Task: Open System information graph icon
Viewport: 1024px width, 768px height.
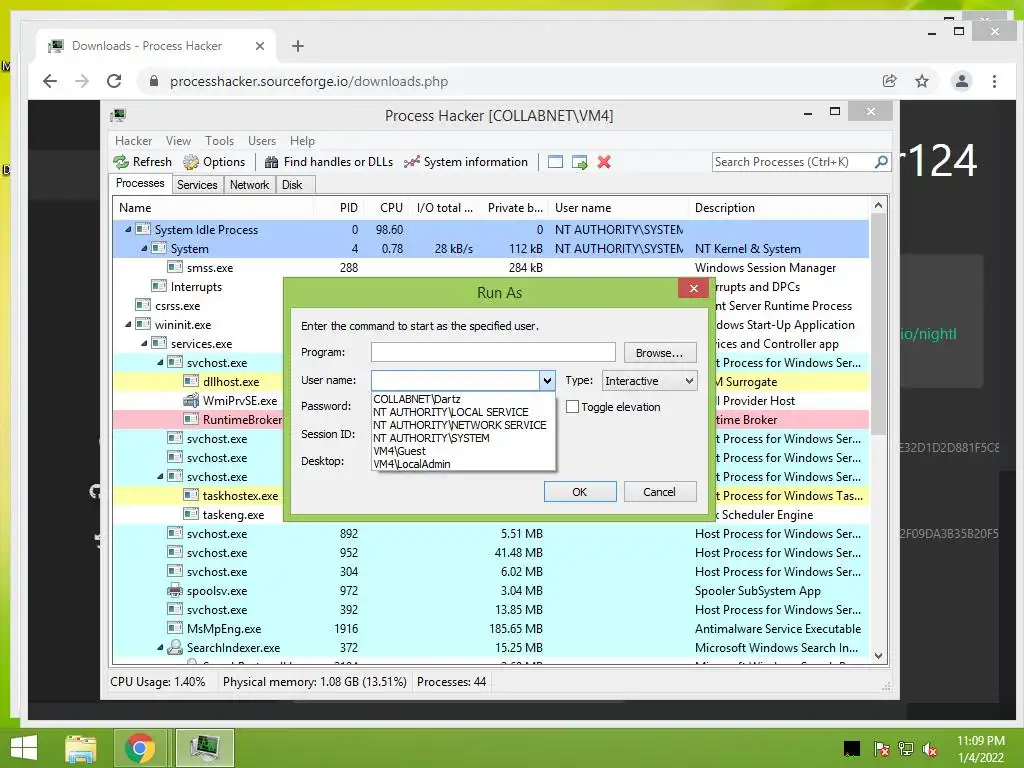Action: (411, 162)
